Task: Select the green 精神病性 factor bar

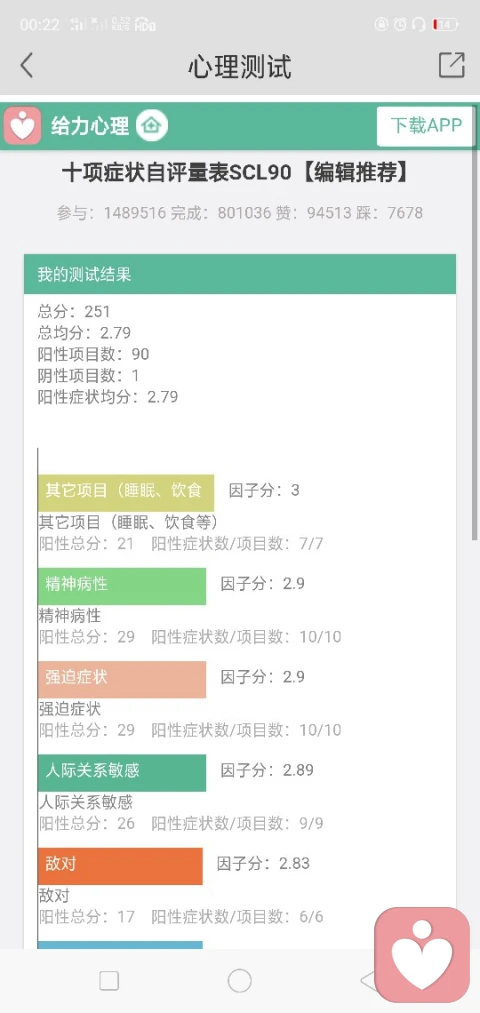Action: point(121,586)
